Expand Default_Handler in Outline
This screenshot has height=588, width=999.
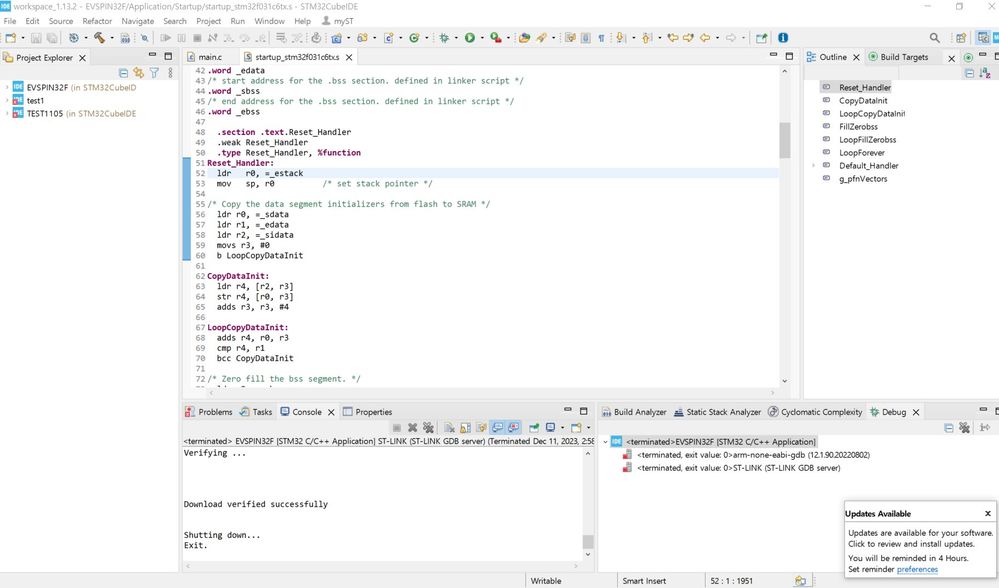(813, 166)
